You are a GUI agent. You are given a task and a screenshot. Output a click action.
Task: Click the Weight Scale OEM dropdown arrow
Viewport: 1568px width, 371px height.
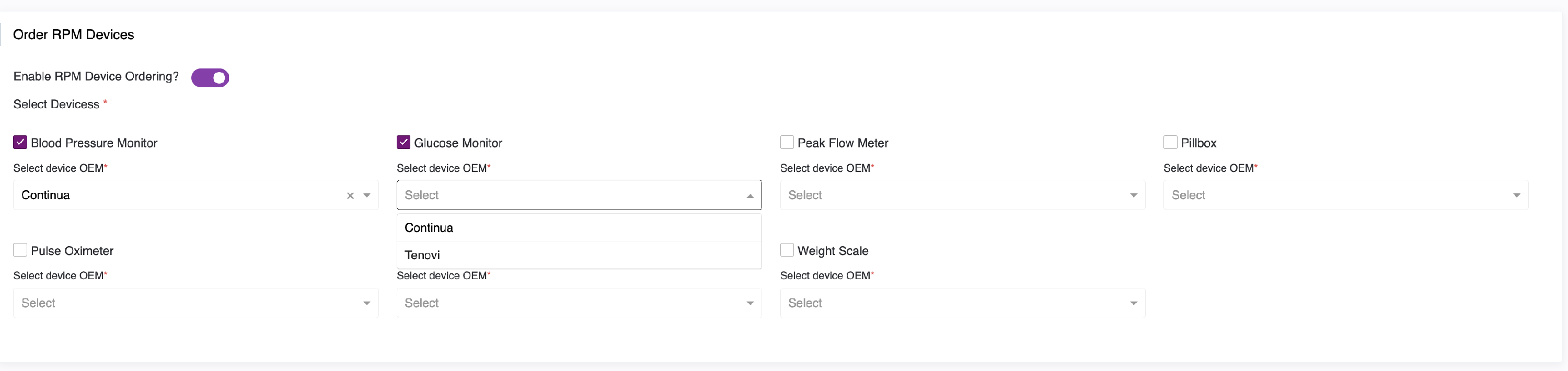point(1133,304)
